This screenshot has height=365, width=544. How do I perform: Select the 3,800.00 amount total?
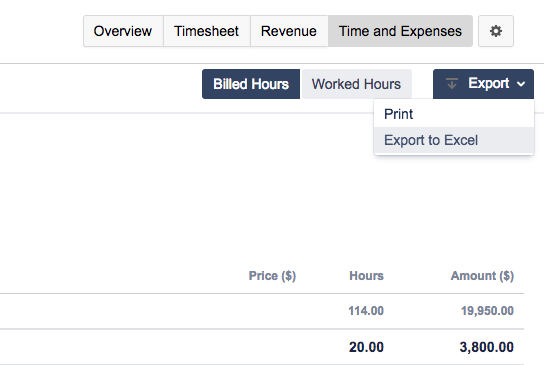tap(487, 347)
